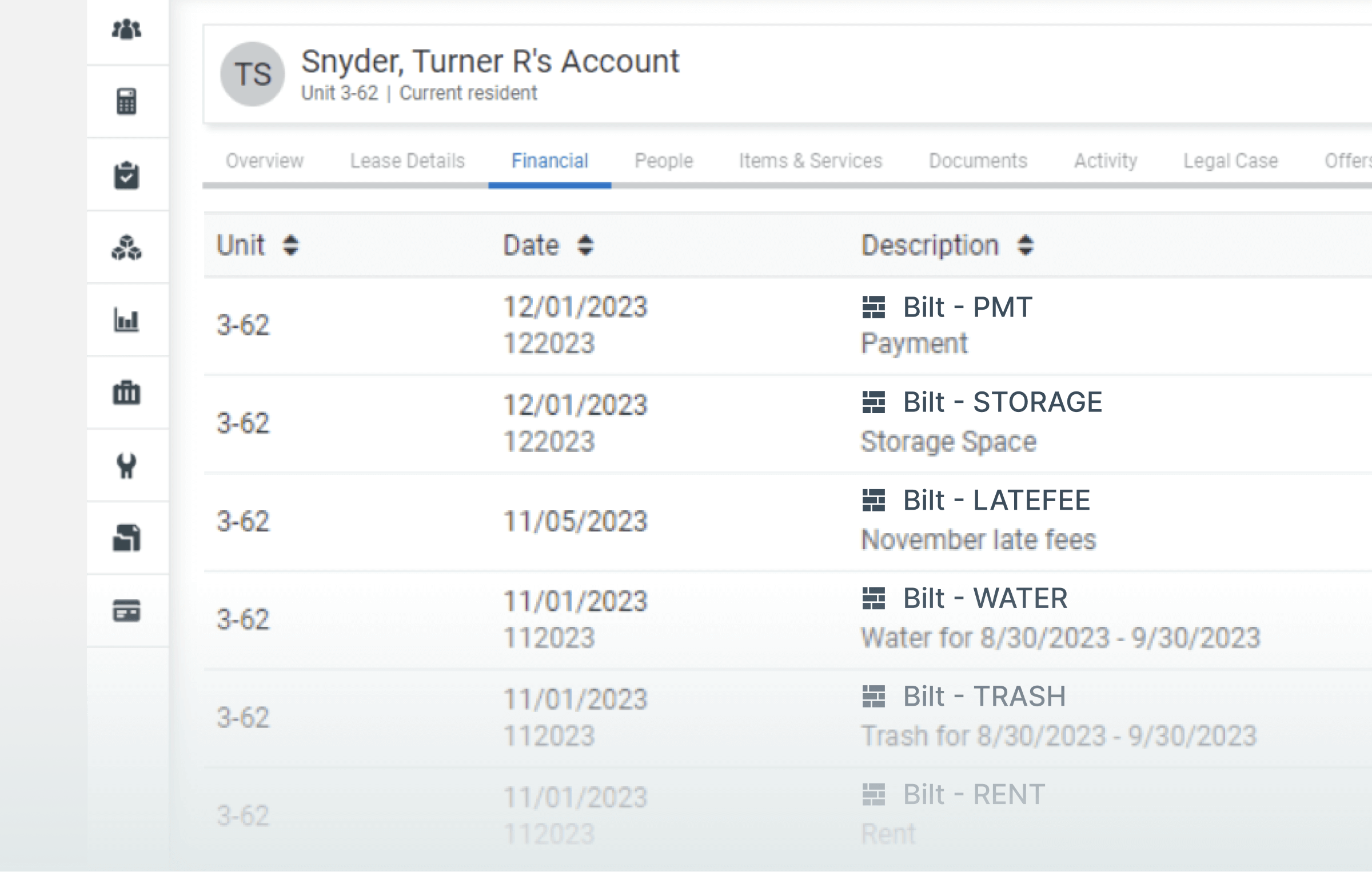
Task: Click the briefcase sidebar icon
Action: tap(126, 393)
